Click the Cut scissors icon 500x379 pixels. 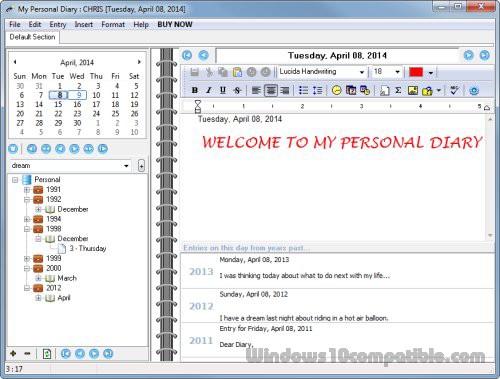(x=209, y=72)
